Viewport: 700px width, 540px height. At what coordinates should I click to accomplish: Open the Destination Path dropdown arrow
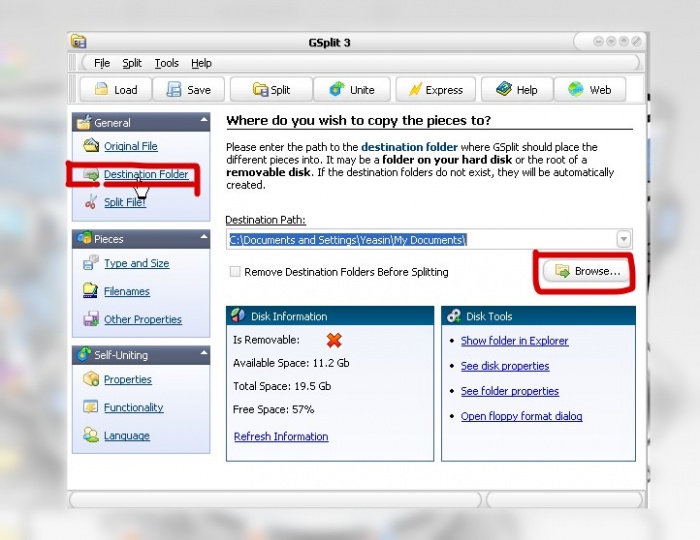(x=624, y=240)
